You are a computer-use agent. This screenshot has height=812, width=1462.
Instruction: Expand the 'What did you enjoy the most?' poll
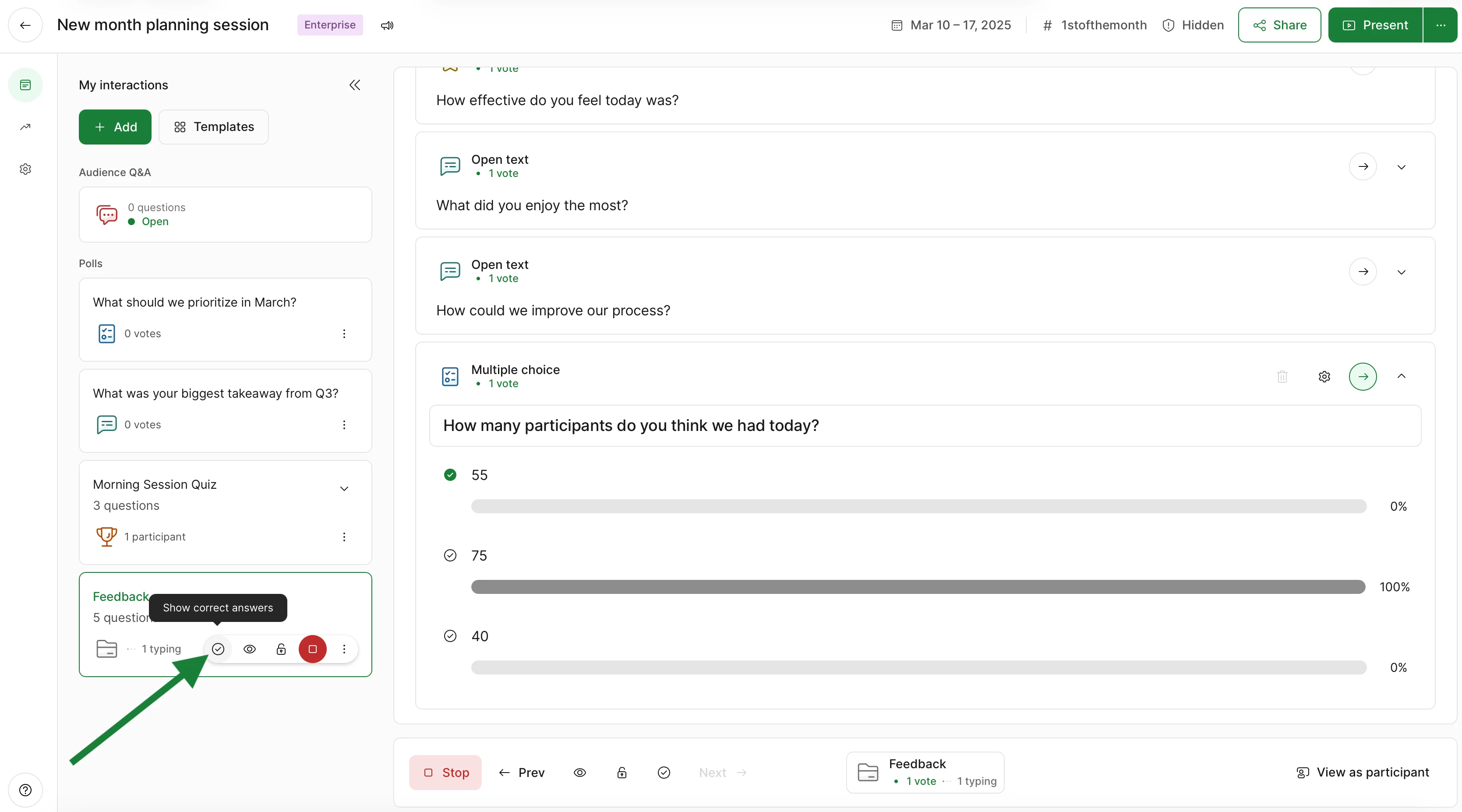pos(1401,167)
